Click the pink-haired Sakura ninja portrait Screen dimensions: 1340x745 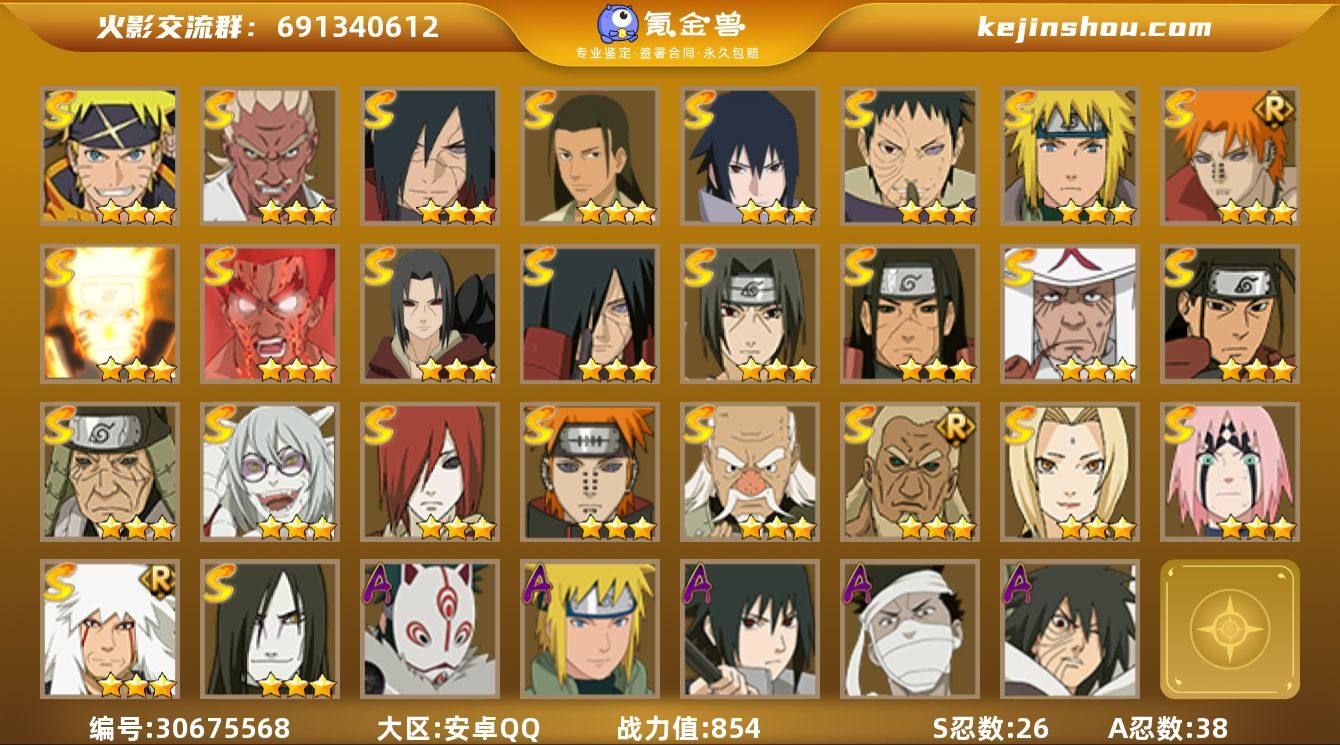[1229, 471]
